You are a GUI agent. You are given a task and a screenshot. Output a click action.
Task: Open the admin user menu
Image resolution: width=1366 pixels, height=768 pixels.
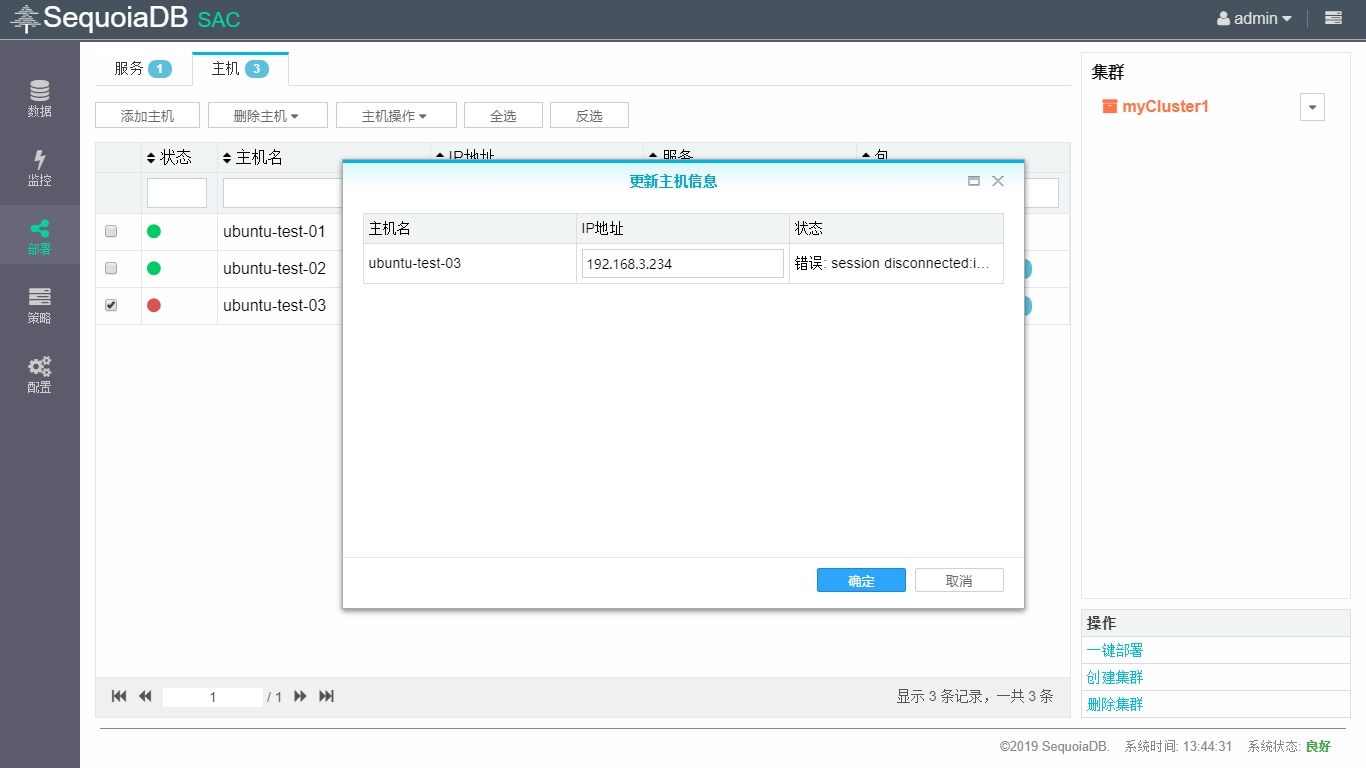pos(1254,18)
